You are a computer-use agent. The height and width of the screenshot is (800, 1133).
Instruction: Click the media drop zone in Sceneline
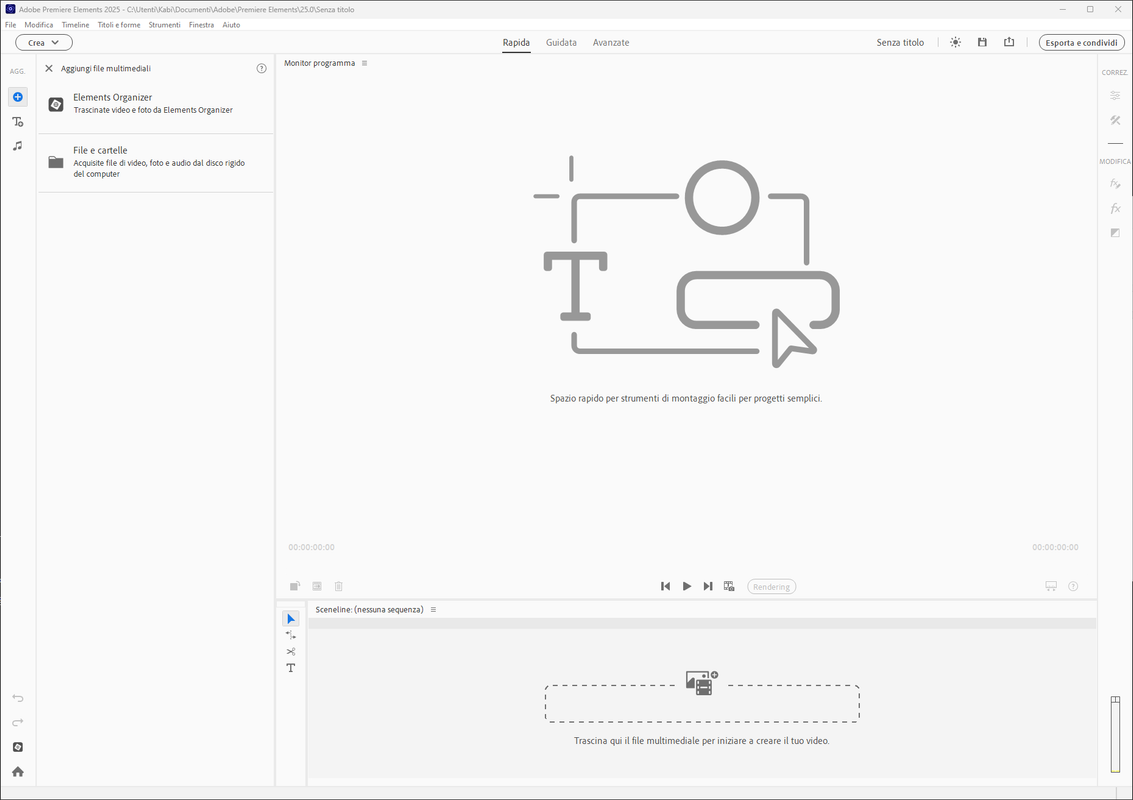pyautogui.click(x=702, y=703)
